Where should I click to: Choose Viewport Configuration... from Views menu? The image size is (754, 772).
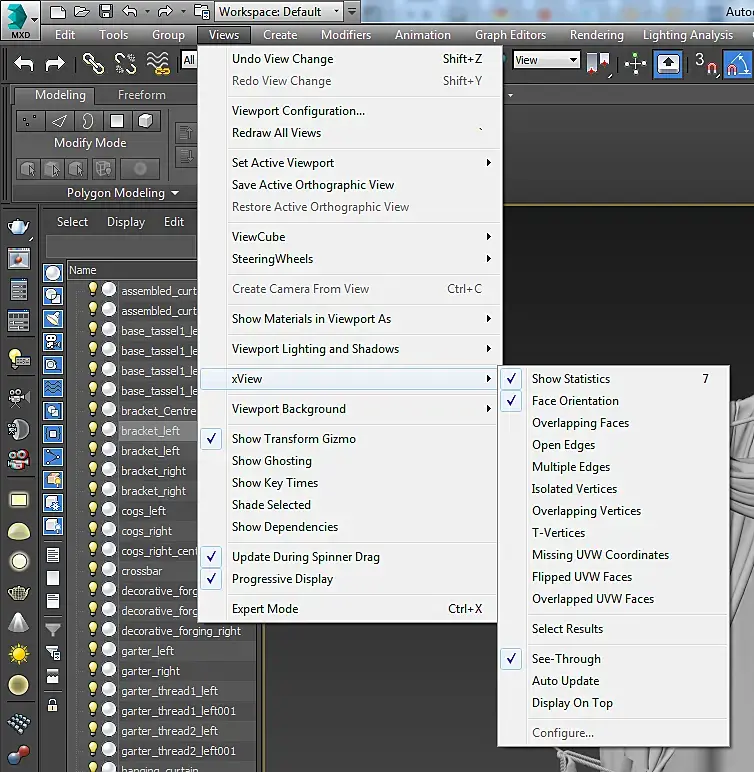tap(298, 111)
